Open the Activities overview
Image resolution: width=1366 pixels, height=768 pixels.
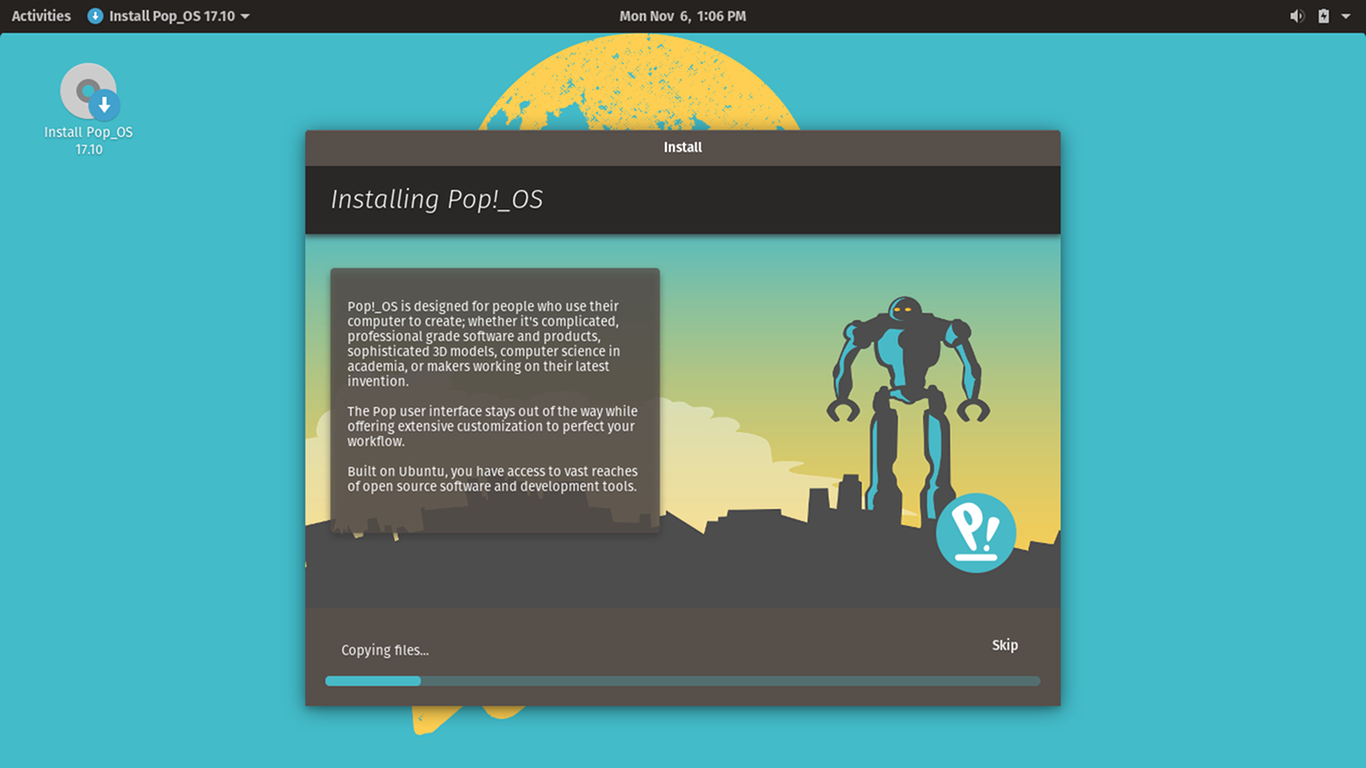(41, 16)
